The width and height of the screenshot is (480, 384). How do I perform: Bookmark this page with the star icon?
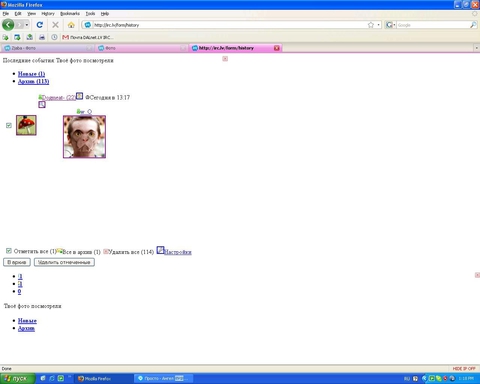coord(371,25)
